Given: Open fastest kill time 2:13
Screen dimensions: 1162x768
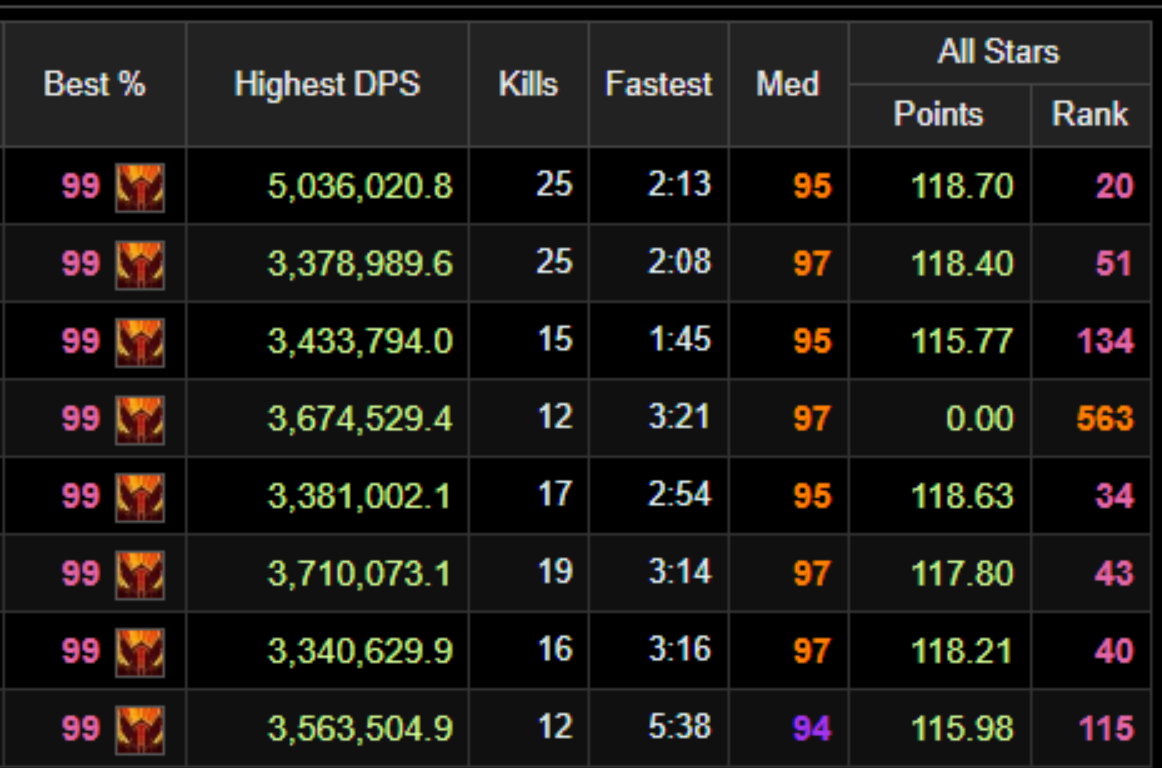Looking at the screenshot, I should pos(679,185).
